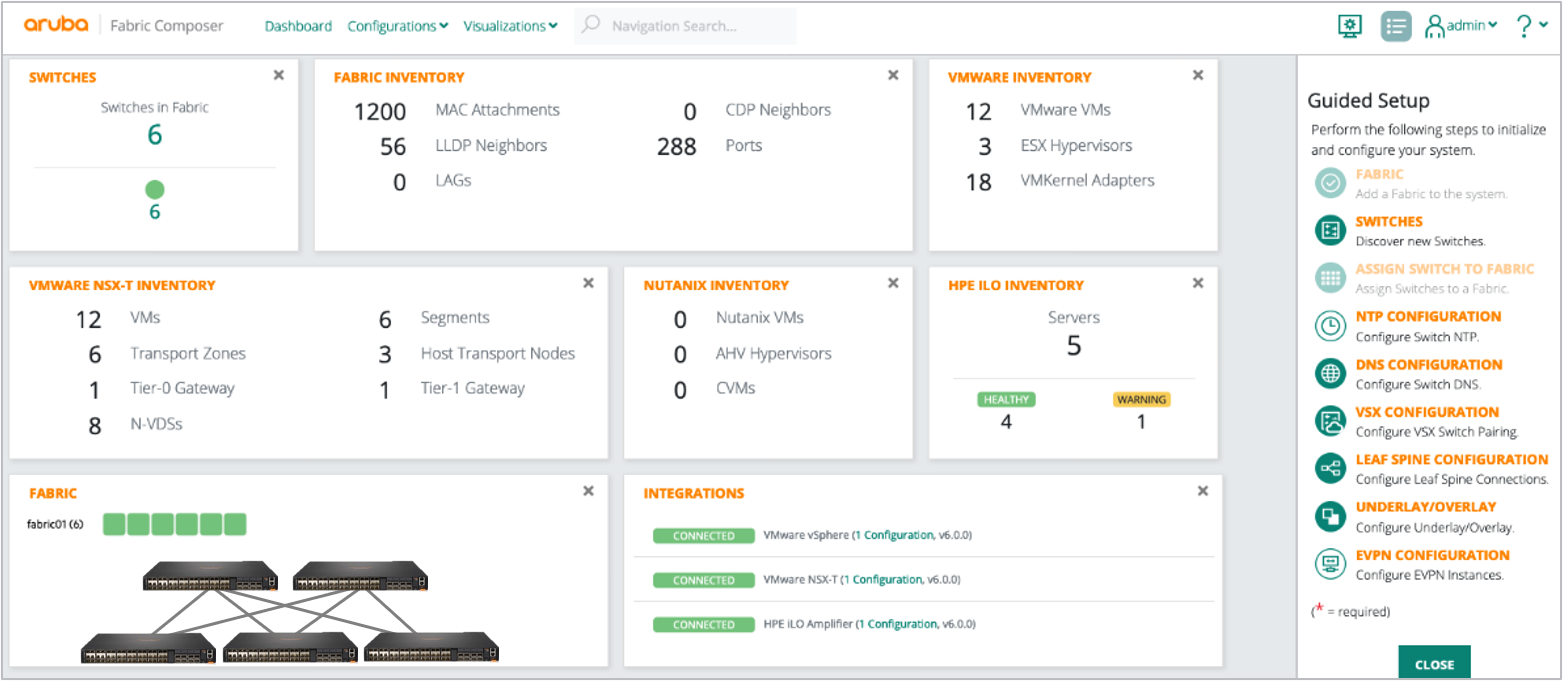Open the NTP CONFIGURATION link
Image resolution: width=1563 pixels, height=681 pixels.
1428,316
